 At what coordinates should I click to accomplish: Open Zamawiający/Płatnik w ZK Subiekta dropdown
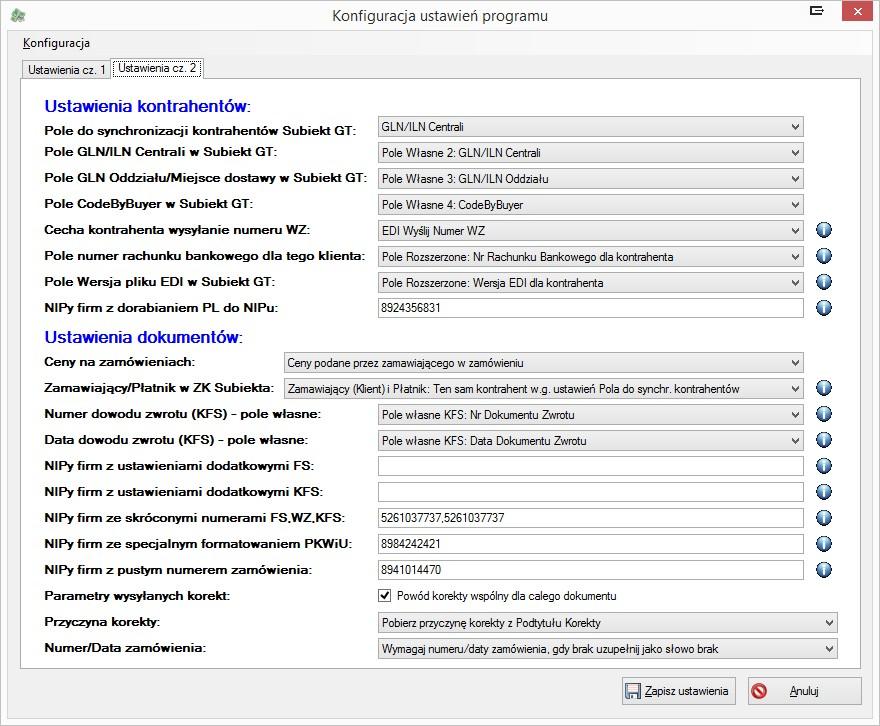543,389
